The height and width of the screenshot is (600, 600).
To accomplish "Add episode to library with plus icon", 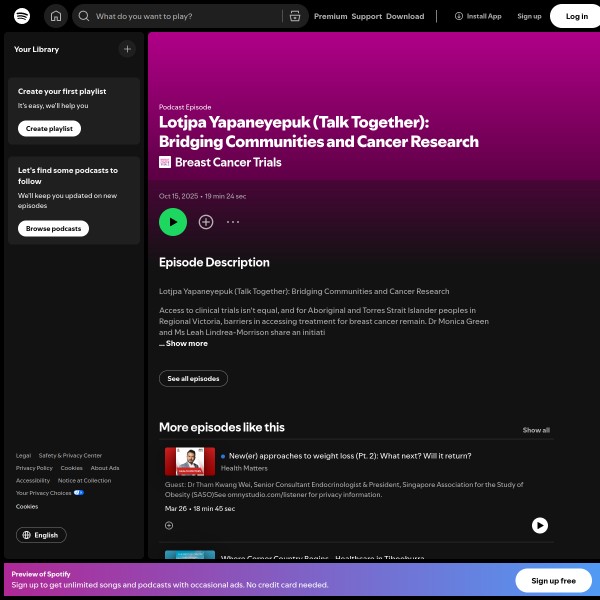I will coord(206,222).
